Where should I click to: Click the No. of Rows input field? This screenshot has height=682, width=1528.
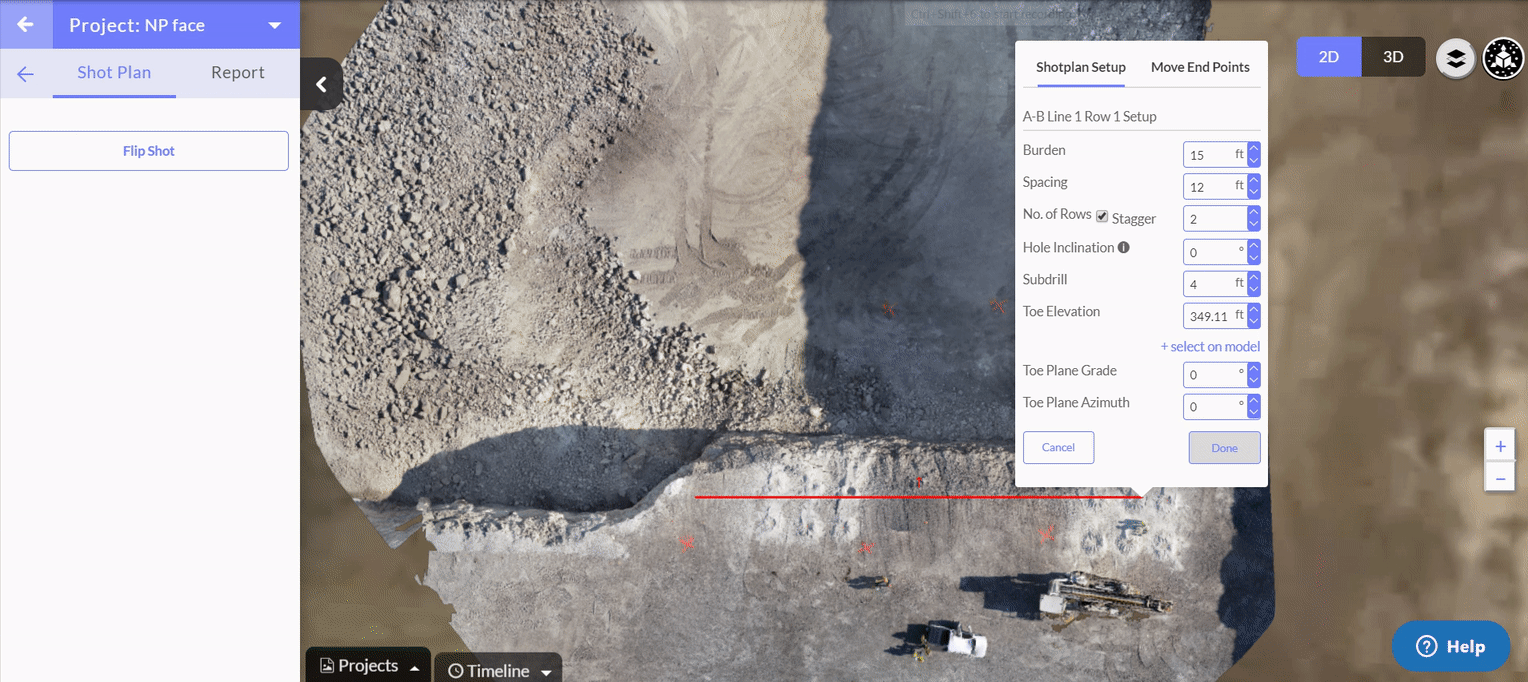[1215, 219]
